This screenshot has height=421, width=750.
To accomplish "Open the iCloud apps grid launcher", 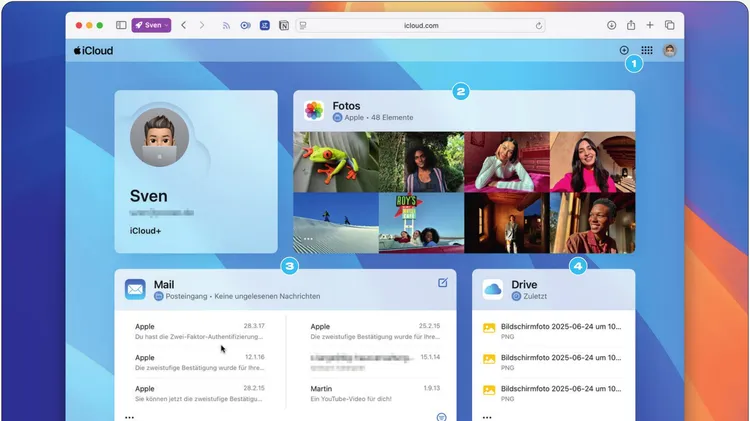I will coord(647,50).
